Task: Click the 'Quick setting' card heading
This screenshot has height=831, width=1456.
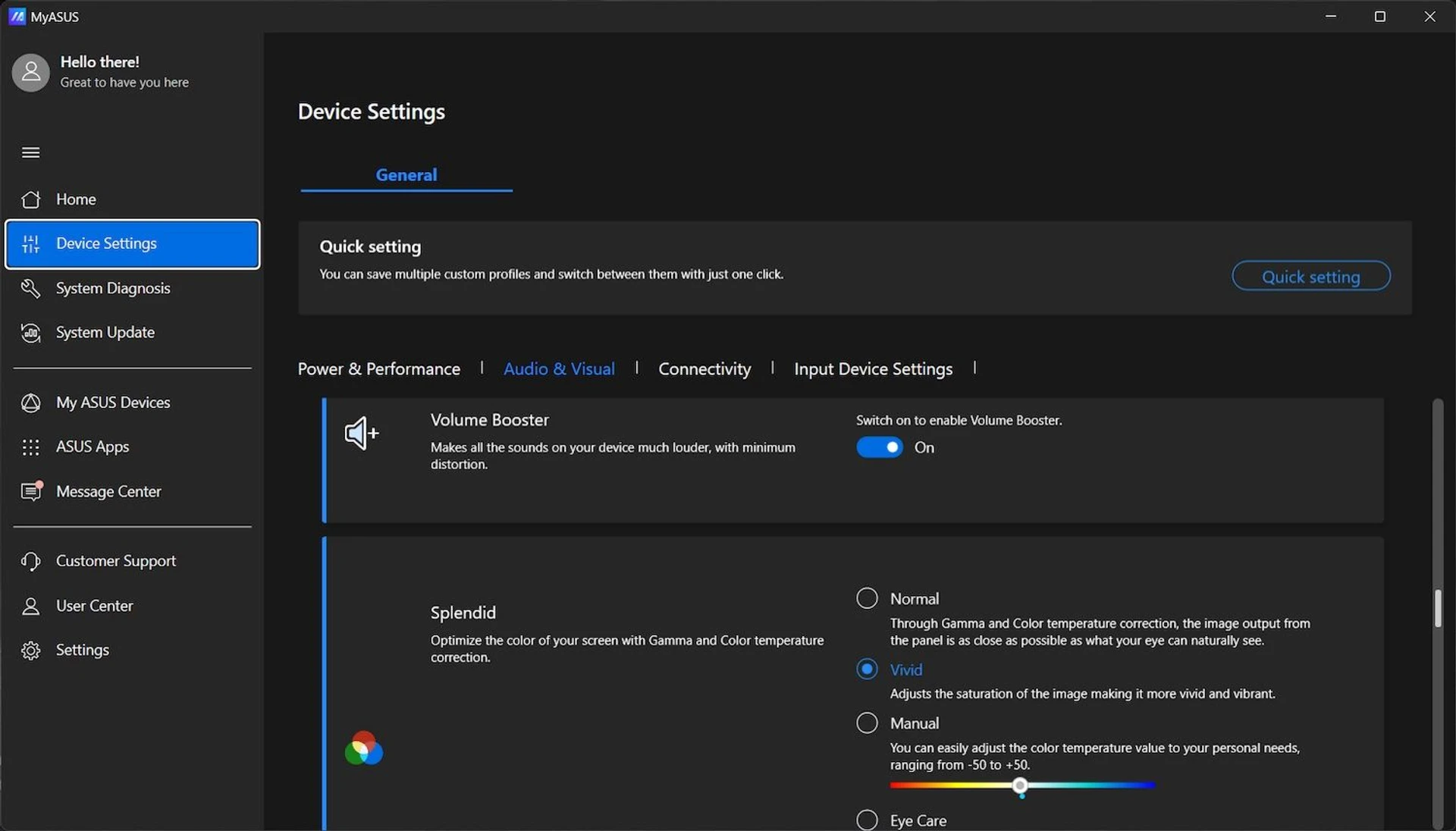Action: tap(370, 246)
